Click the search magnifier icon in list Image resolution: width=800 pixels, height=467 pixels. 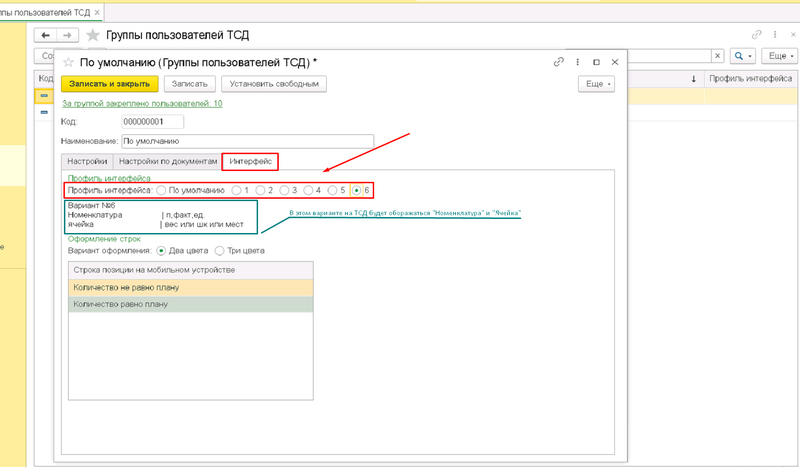741,56
